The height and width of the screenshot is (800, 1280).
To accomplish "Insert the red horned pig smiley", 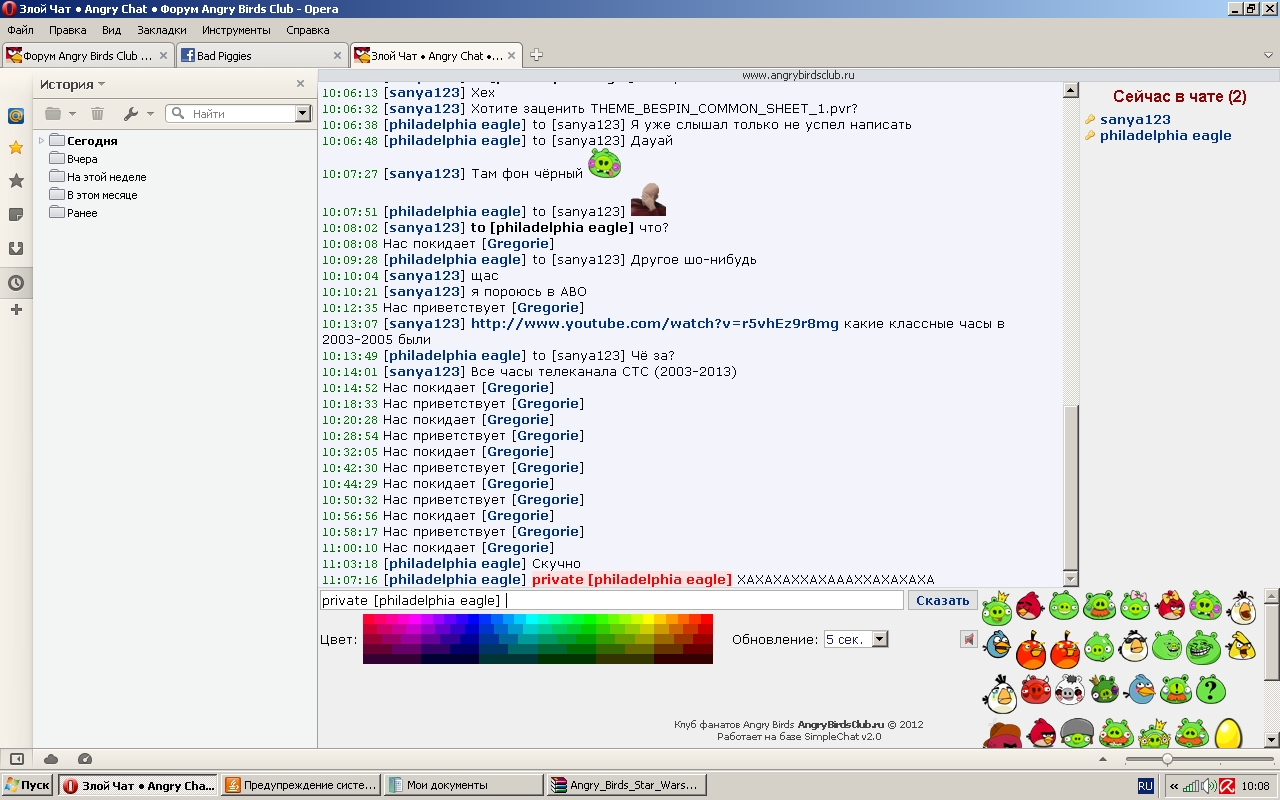I will click(1035, 690).
